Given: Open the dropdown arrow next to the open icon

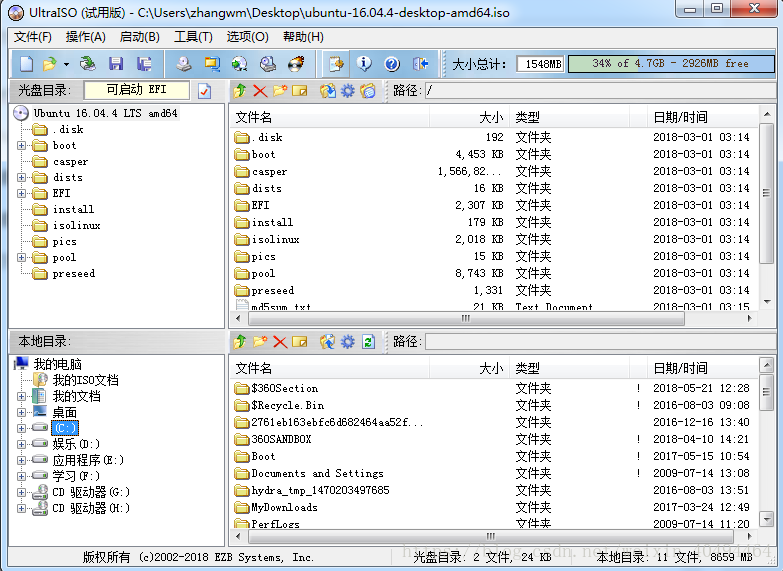Looking at the screenshot, I should tap(66, 64).
